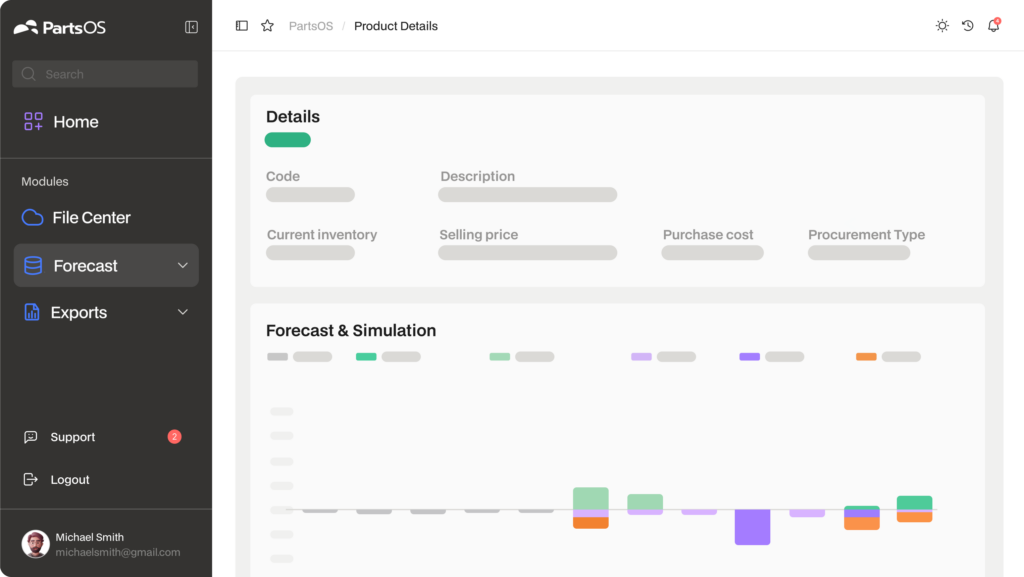Viewport: 1024px width, 577px height.
Task: Click the search magnifier icon
Action: click(29, 74)
